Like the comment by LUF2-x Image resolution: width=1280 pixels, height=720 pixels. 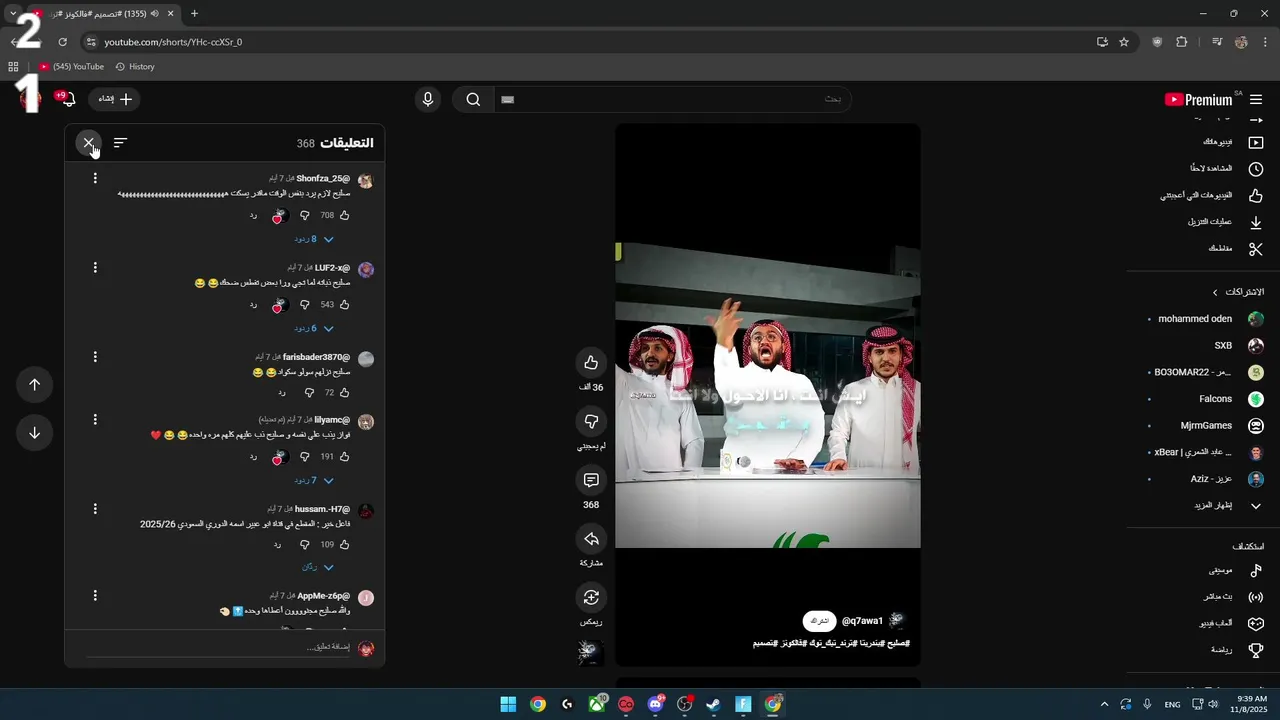coord(344,304)
